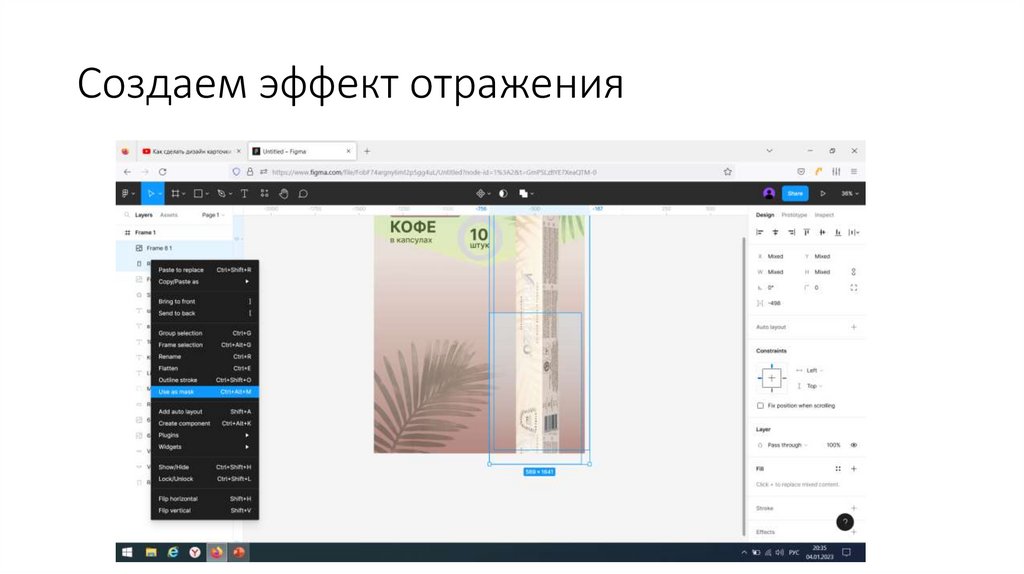Screen dimensions: 1024x574
Task: Click the constraints box widget
Action: click(x=771, y=378)
